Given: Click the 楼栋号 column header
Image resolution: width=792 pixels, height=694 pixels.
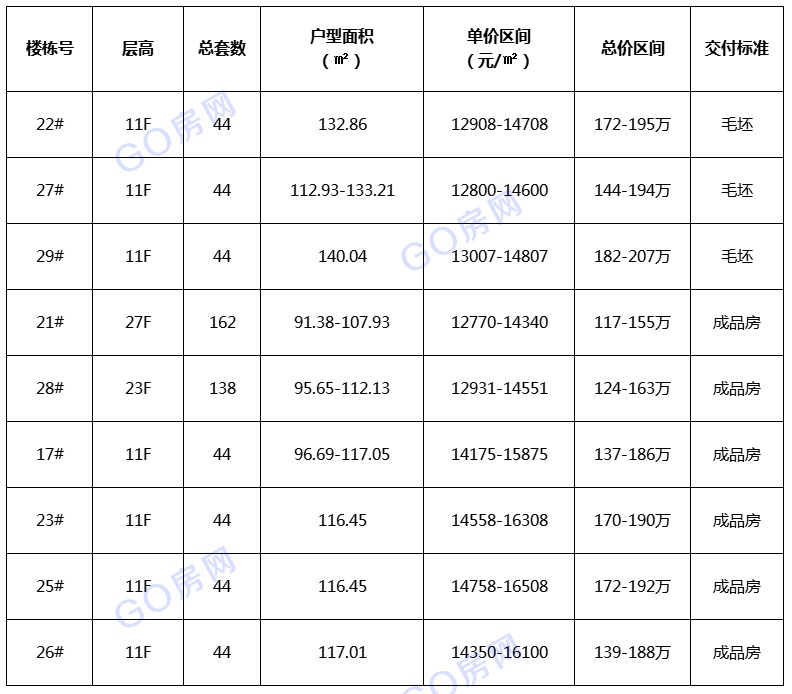Looking at the screenshot, I should tap(50, 49).
